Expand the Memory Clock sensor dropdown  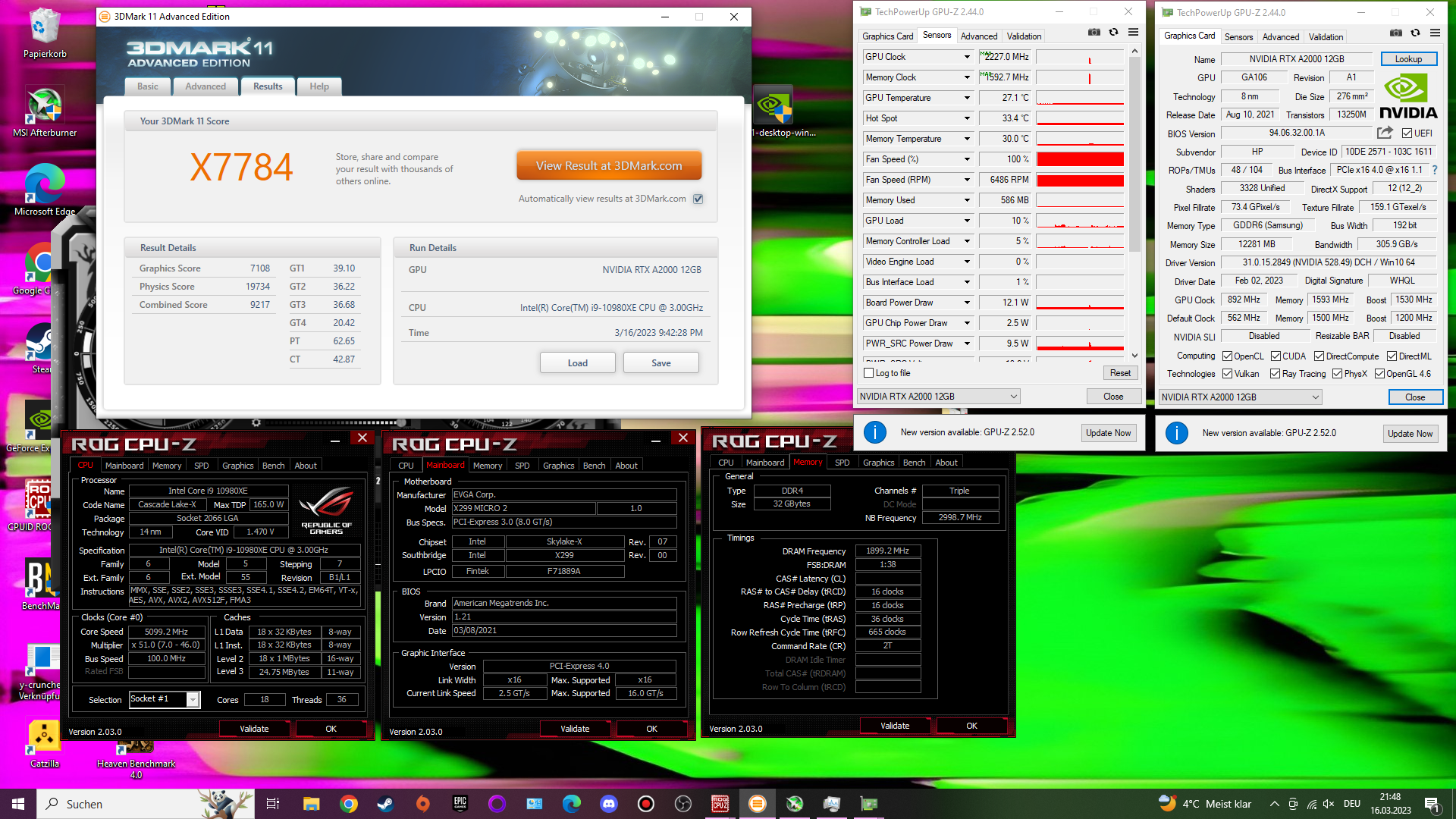pos(967,77)
